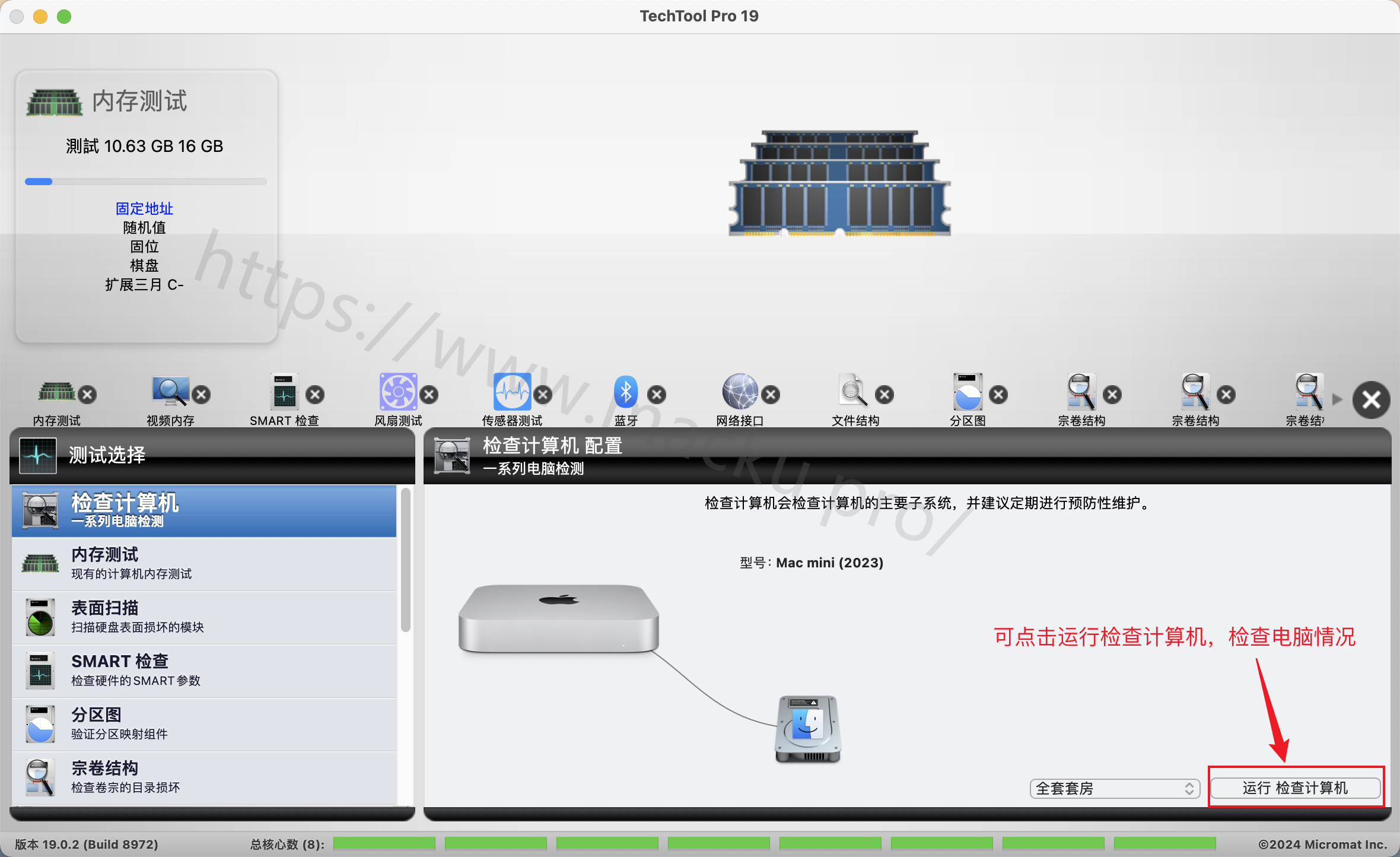Click the Mac mini computer image

tap(558, 618)
